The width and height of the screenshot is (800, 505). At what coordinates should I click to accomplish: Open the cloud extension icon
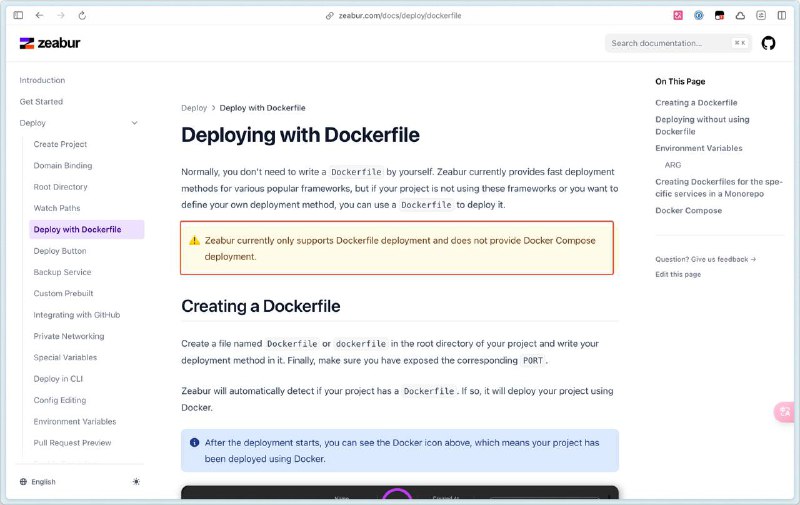(x=740, y=15)
